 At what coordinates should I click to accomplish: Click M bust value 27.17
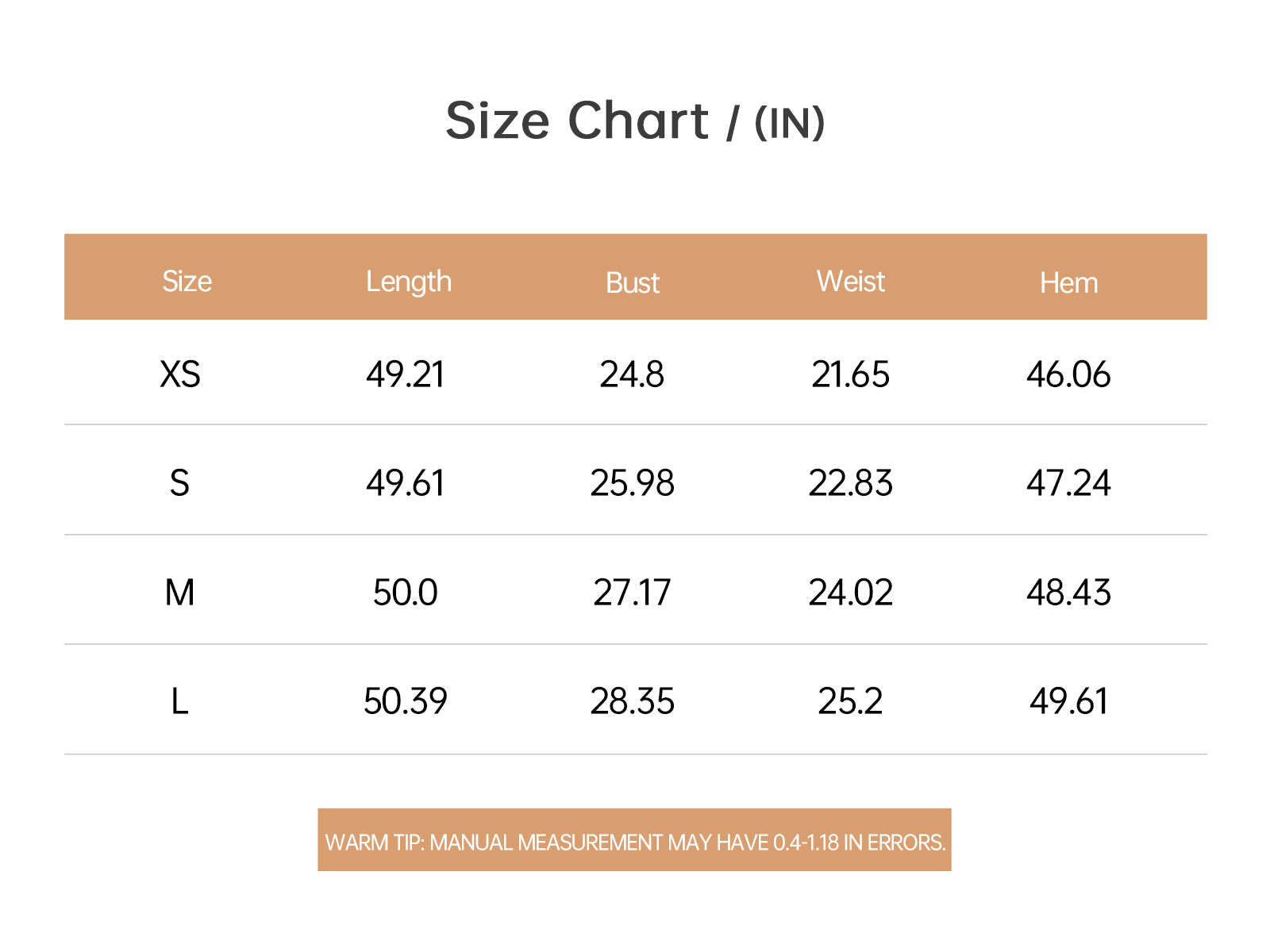(x=632, y=593)
